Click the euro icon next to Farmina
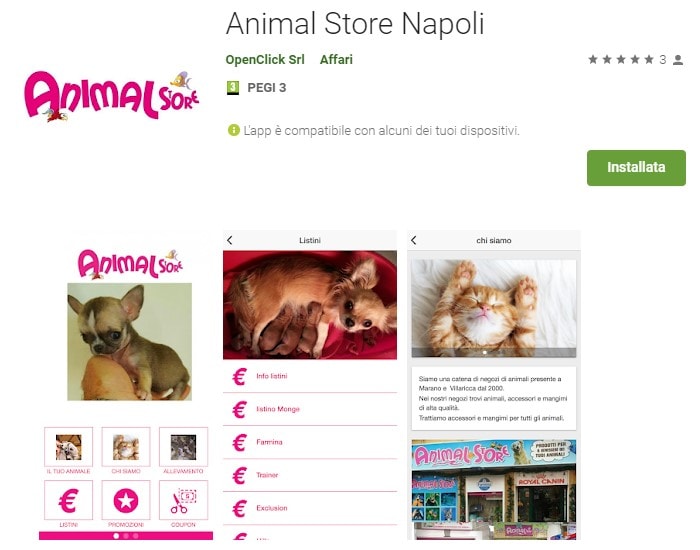Viewport: 700px width, 550px height. pyautogui.click(x=240, y=442)
